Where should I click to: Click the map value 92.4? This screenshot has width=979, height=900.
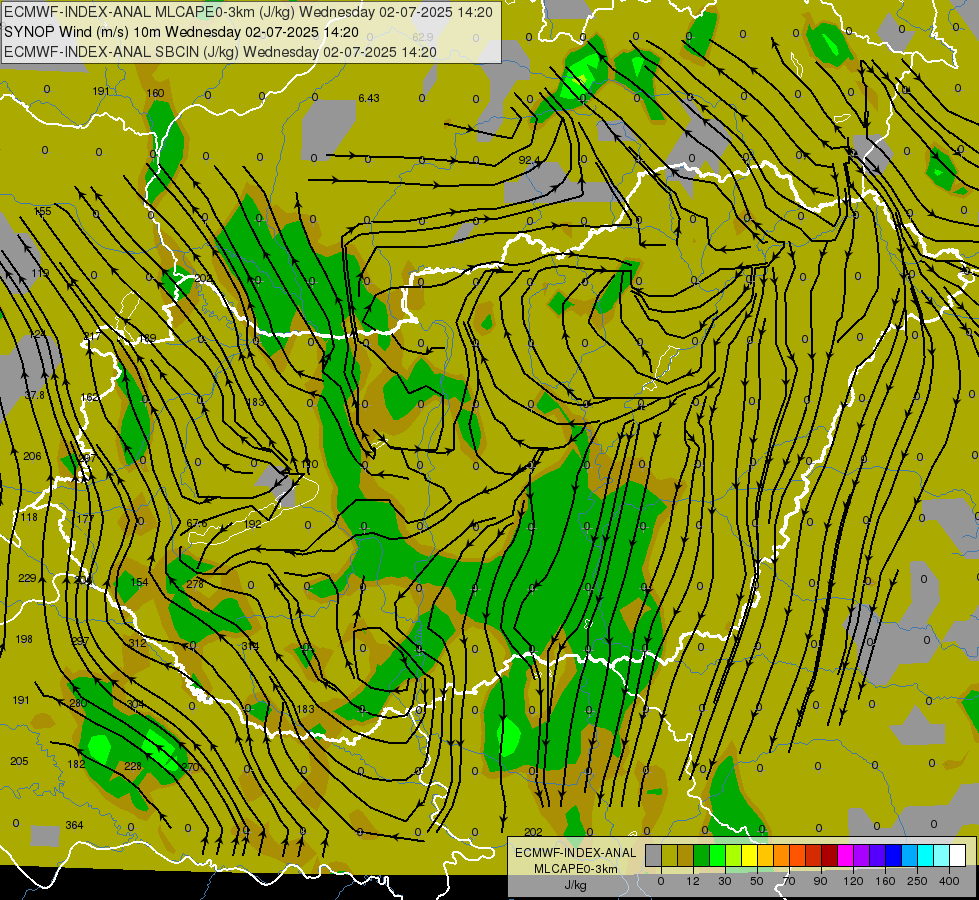pos(529,160)
